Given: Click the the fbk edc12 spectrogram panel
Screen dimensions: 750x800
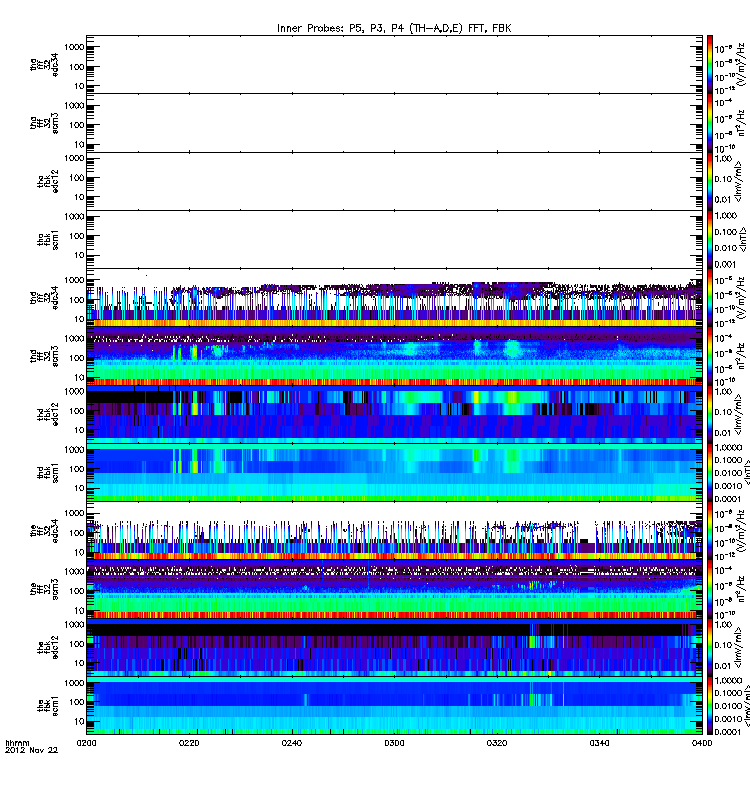Looking at the screenshot, I should (x=394, y=647).
